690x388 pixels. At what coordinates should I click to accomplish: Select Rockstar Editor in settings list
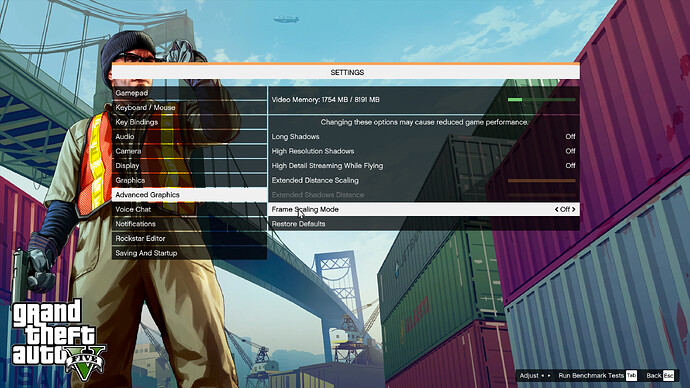click(x=189, y=238)
